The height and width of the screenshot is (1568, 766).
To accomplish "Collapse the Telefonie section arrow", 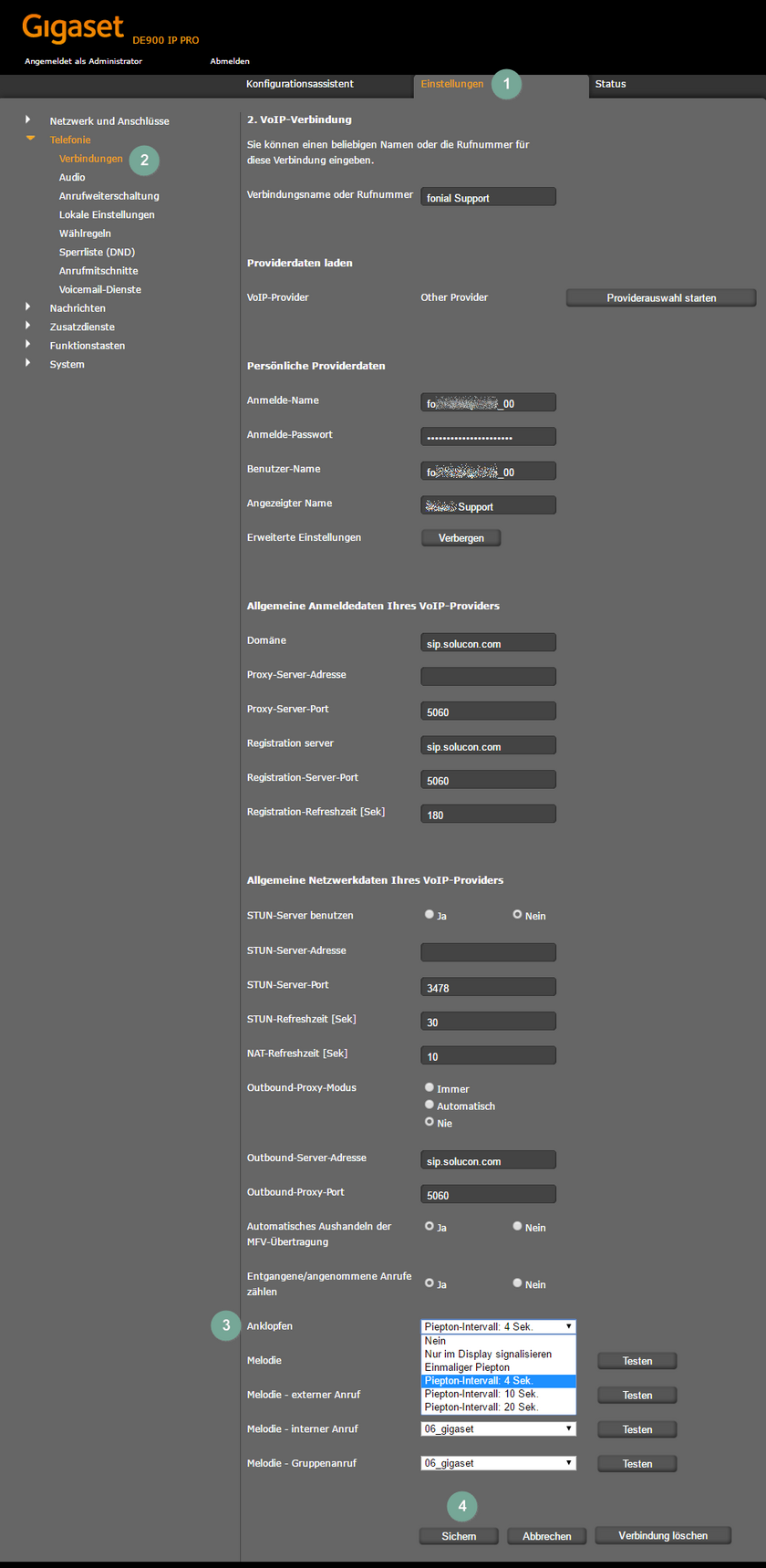I will coord(30,139).
